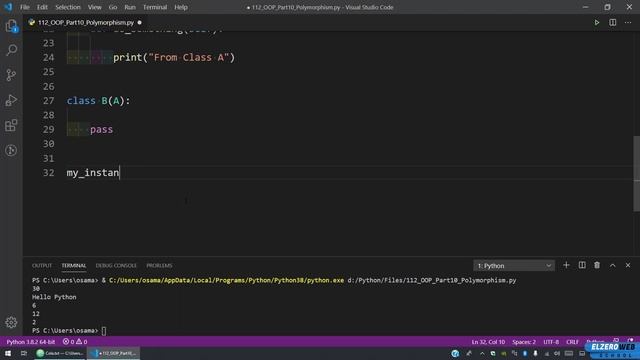
Task: Kill the terminal with trash icon
Action: [597, 265]
